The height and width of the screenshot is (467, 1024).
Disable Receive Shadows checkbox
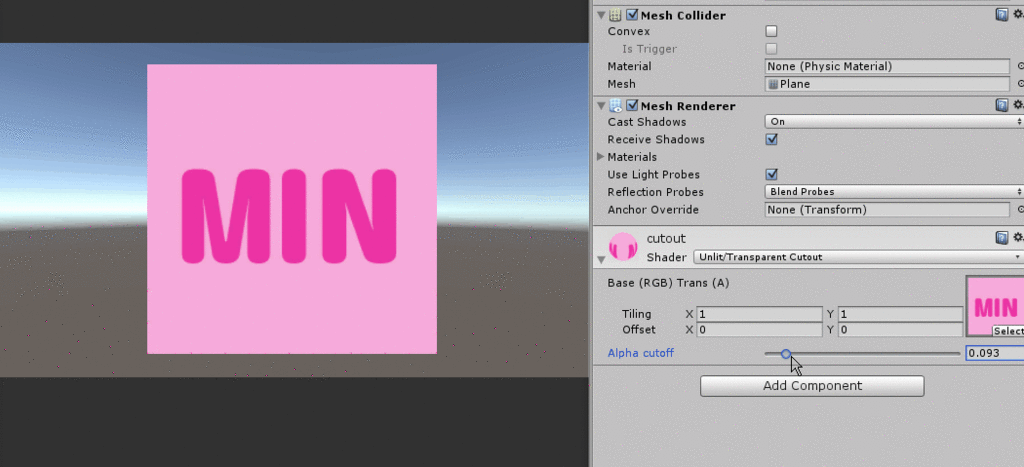(x=771, y=139)
